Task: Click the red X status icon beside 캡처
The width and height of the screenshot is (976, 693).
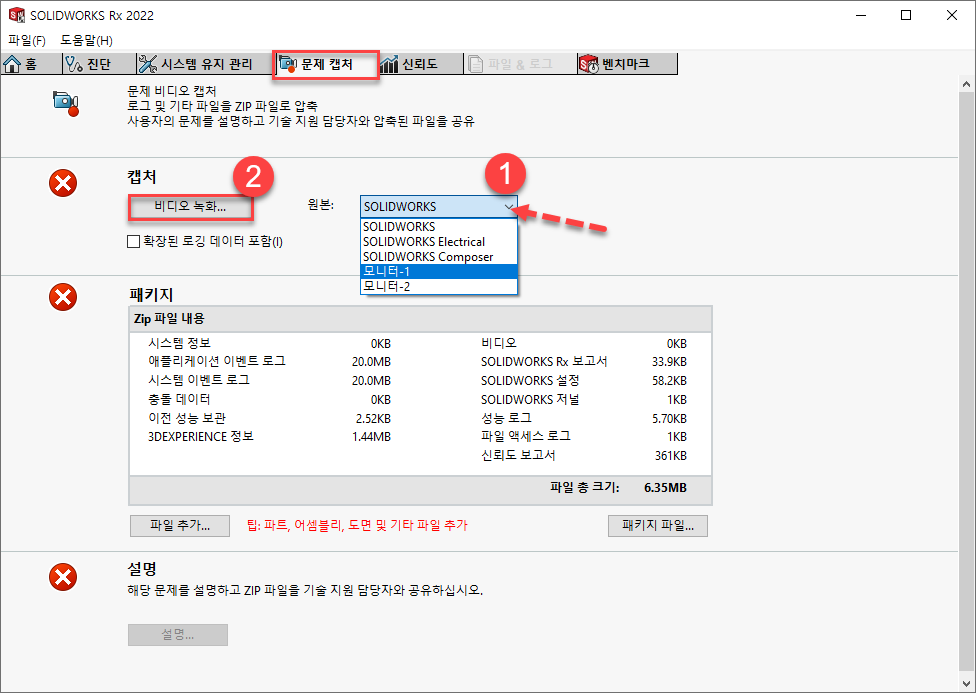Action: pos(63,183)
